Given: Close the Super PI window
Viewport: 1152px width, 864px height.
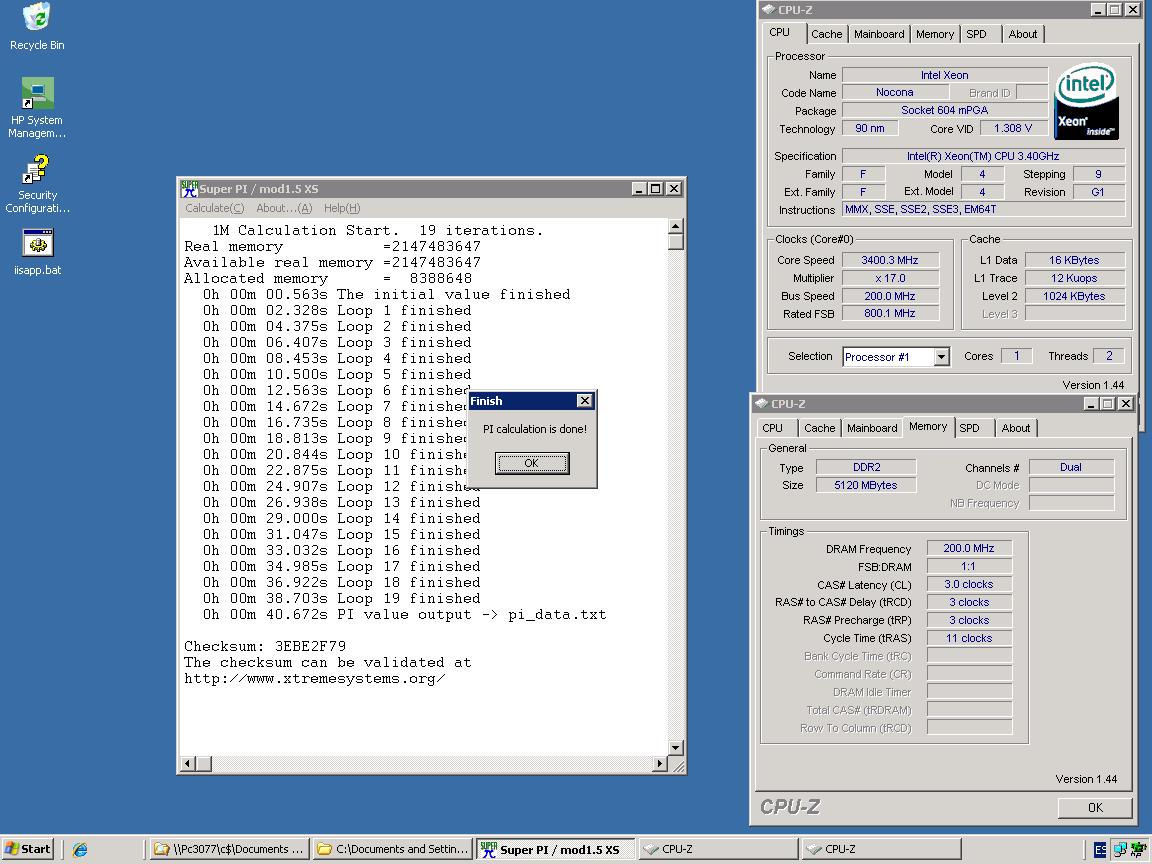Looking at the screenshot, I should point(674,189).
